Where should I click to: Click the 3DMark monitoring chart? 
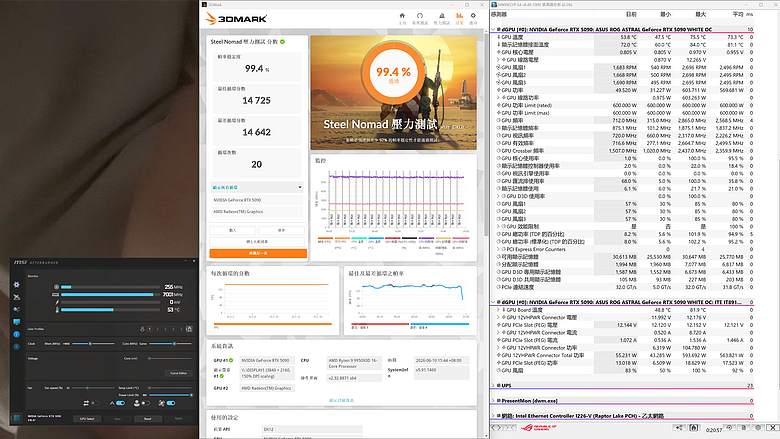click(x=395, y=202)
